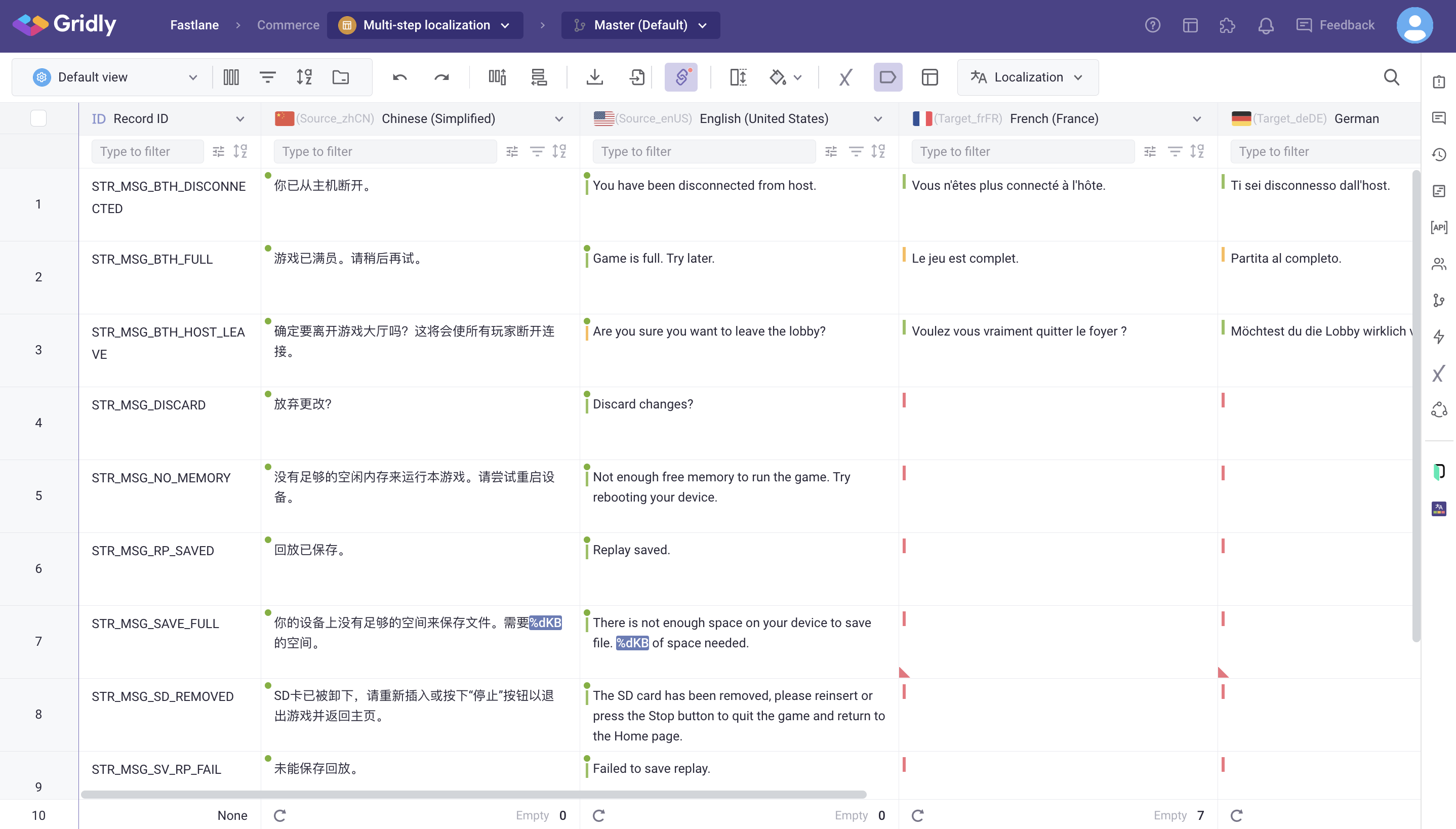Open the API panel in sidebar

(x=1438, y=228)
